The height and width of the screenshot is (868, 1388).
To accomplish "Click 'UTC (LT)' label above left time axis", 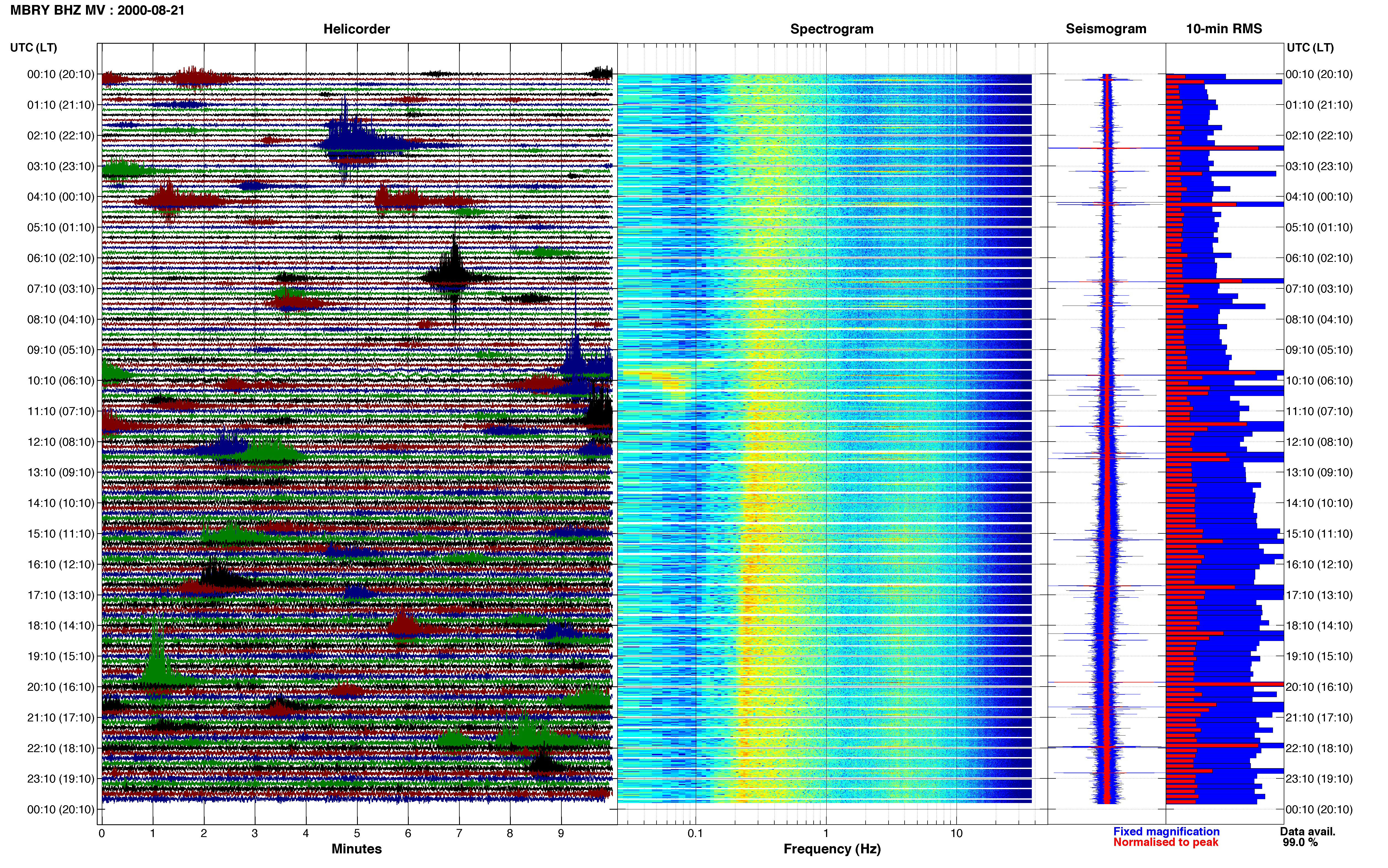I will click(x=34, y=48).
